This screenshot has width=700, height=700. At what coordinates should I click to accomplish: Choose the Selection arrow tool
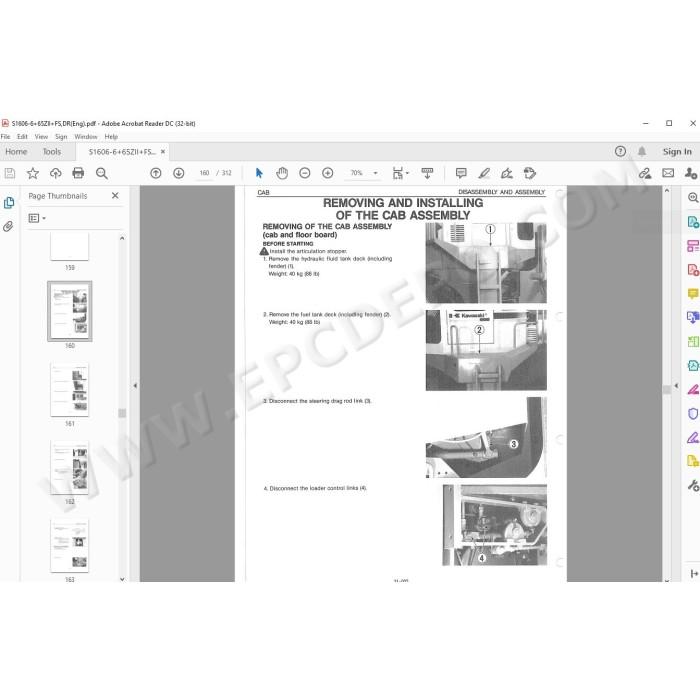(259, 173)
